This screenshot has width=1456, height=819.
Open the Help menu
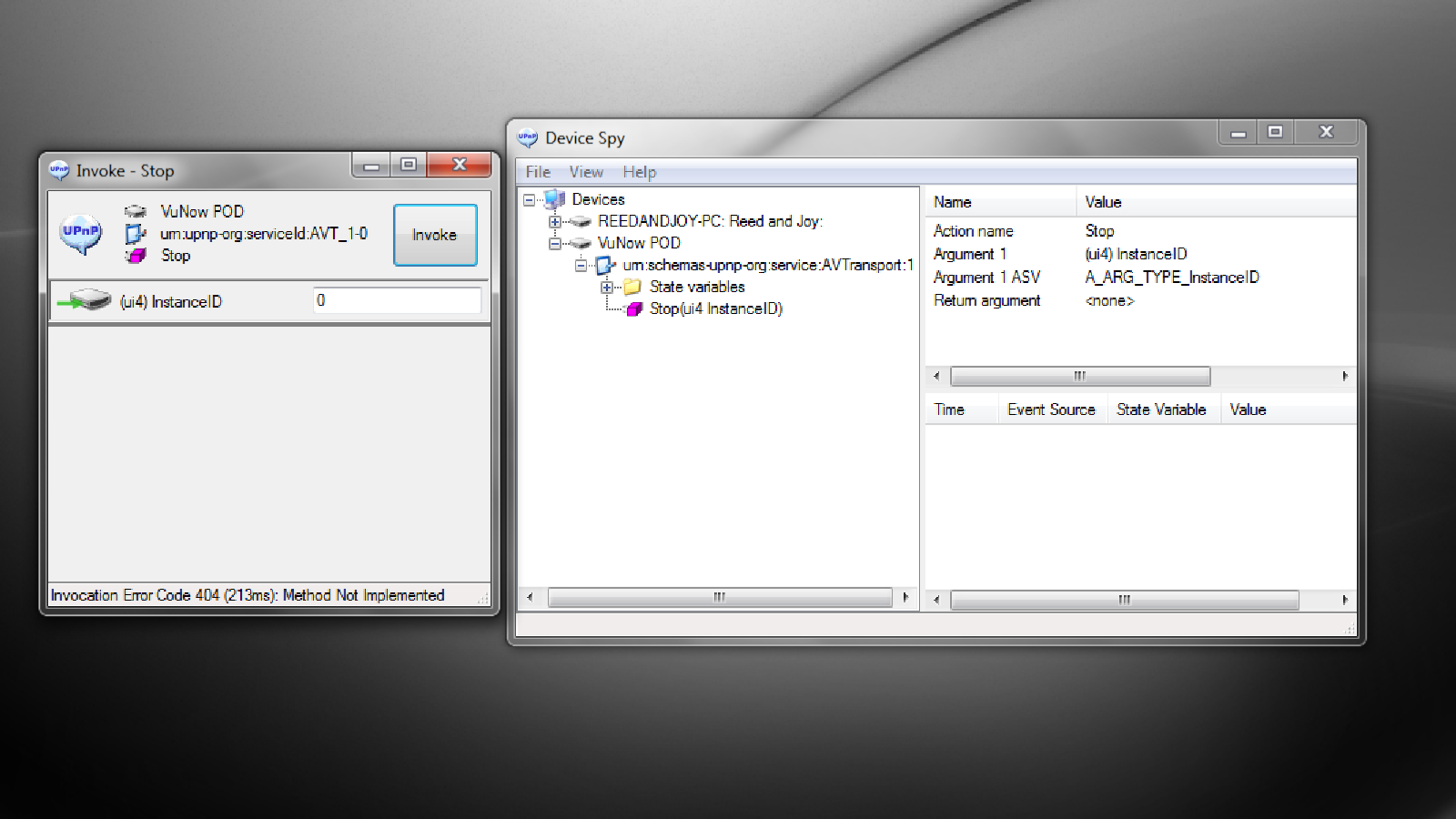point(639,172)
